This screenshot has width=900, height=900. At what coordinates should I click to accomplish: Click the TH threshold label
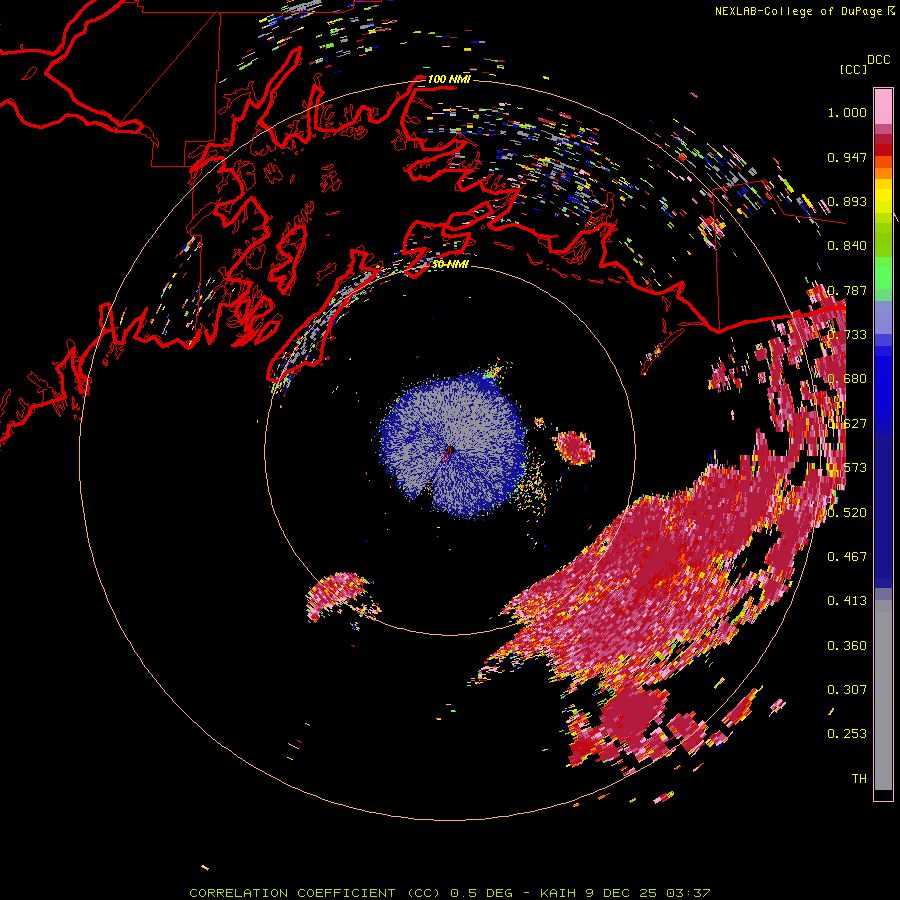(x=859, y=779)
